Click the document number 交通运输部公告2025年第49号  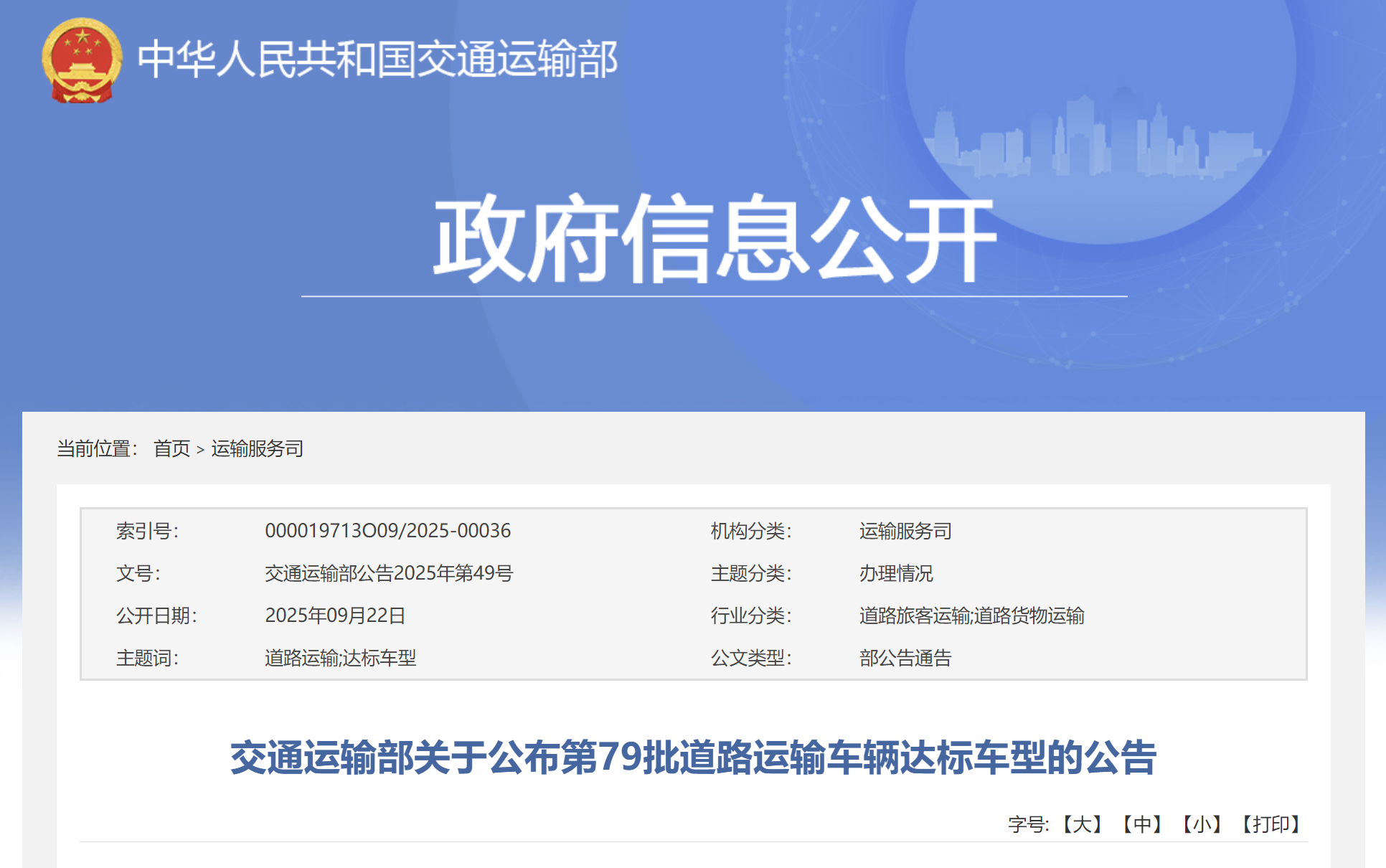pos(389,573)
